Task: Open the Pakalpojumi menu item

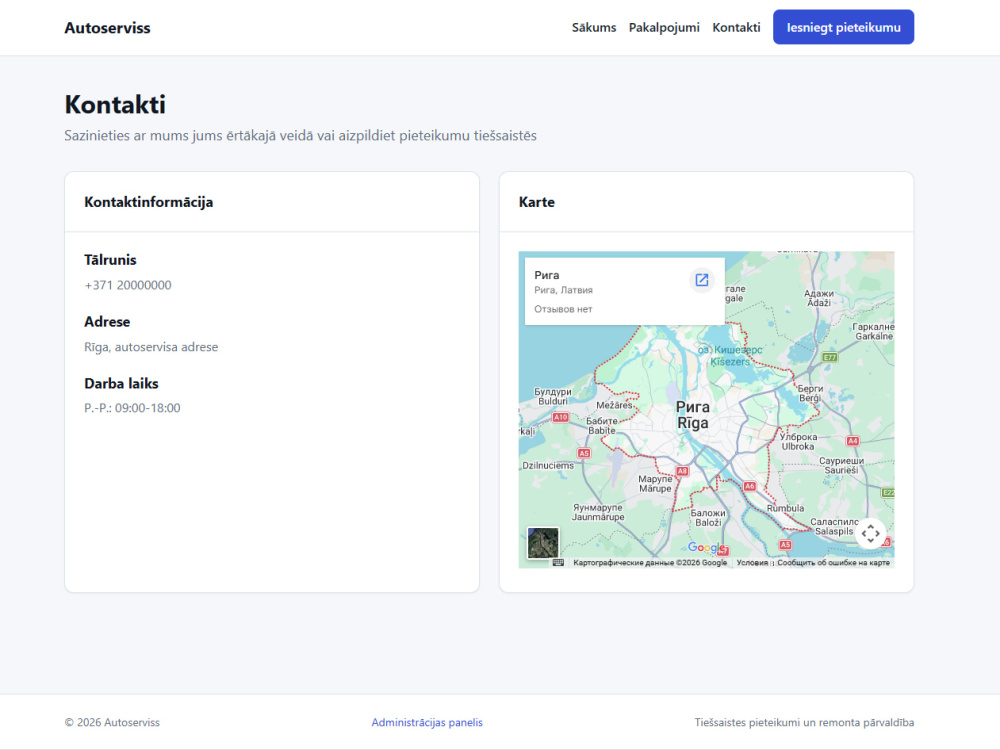Action: click(664, 27)
